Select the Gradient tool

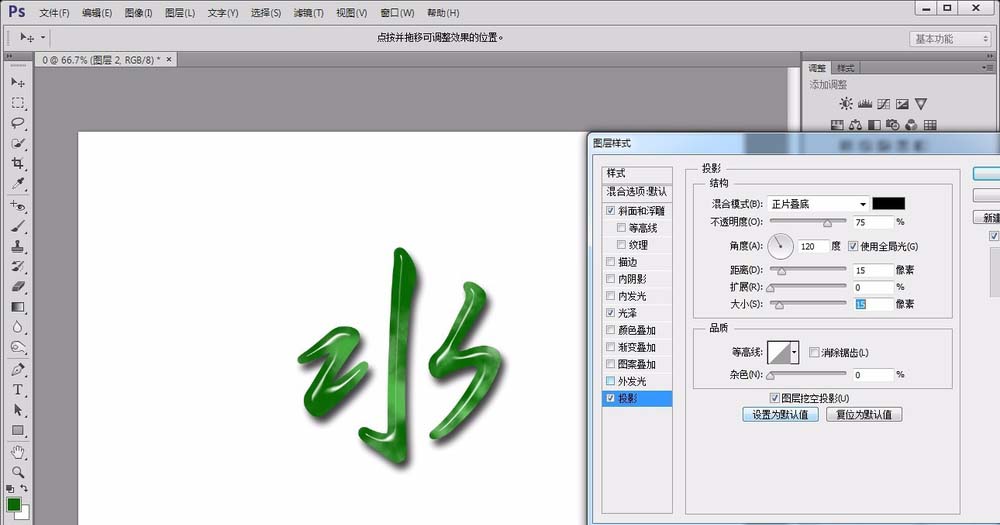click(18, 307)
